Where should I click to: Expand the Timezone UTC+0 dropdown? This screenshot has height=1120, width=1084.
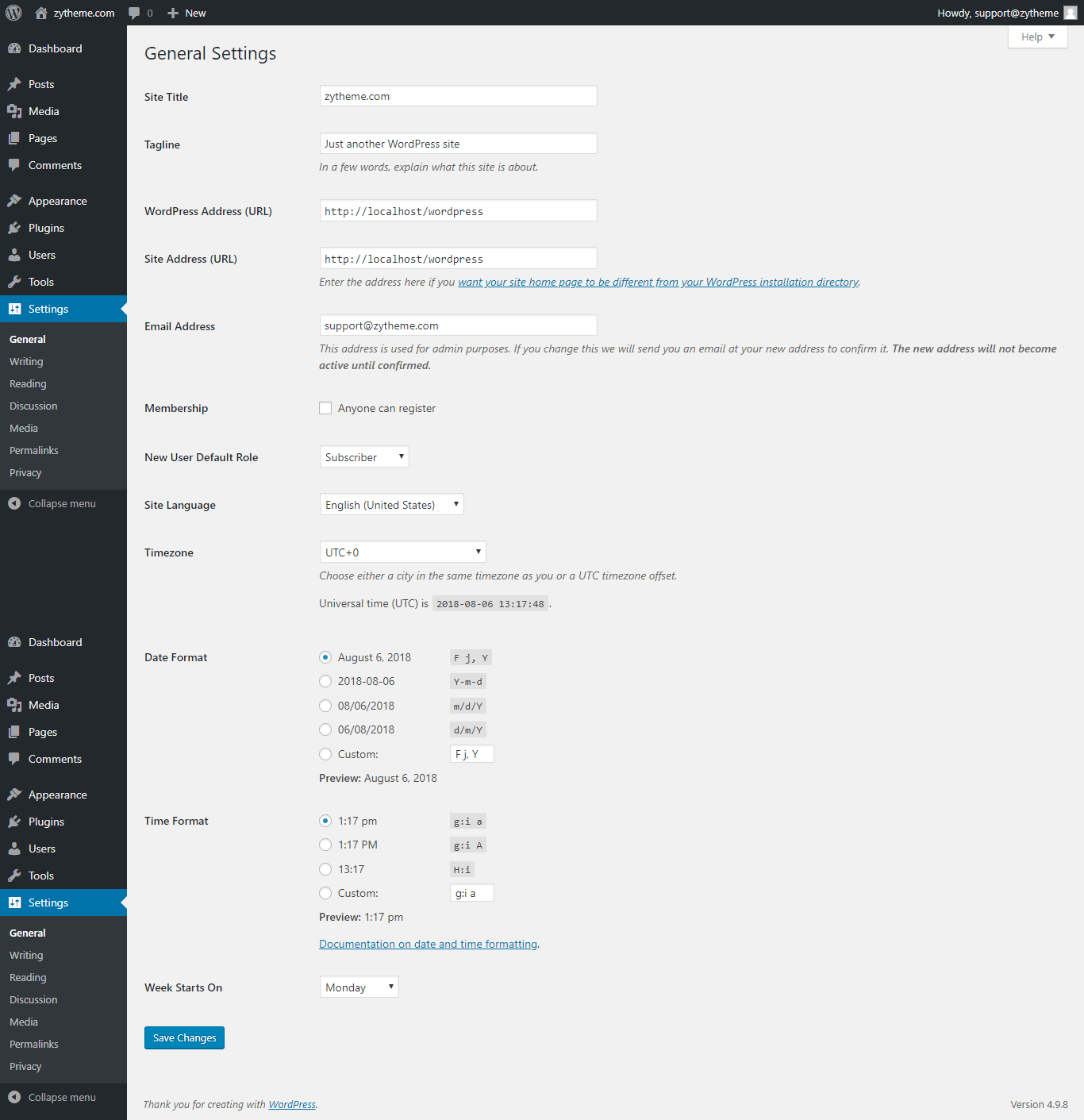click(x=403, y=552)
